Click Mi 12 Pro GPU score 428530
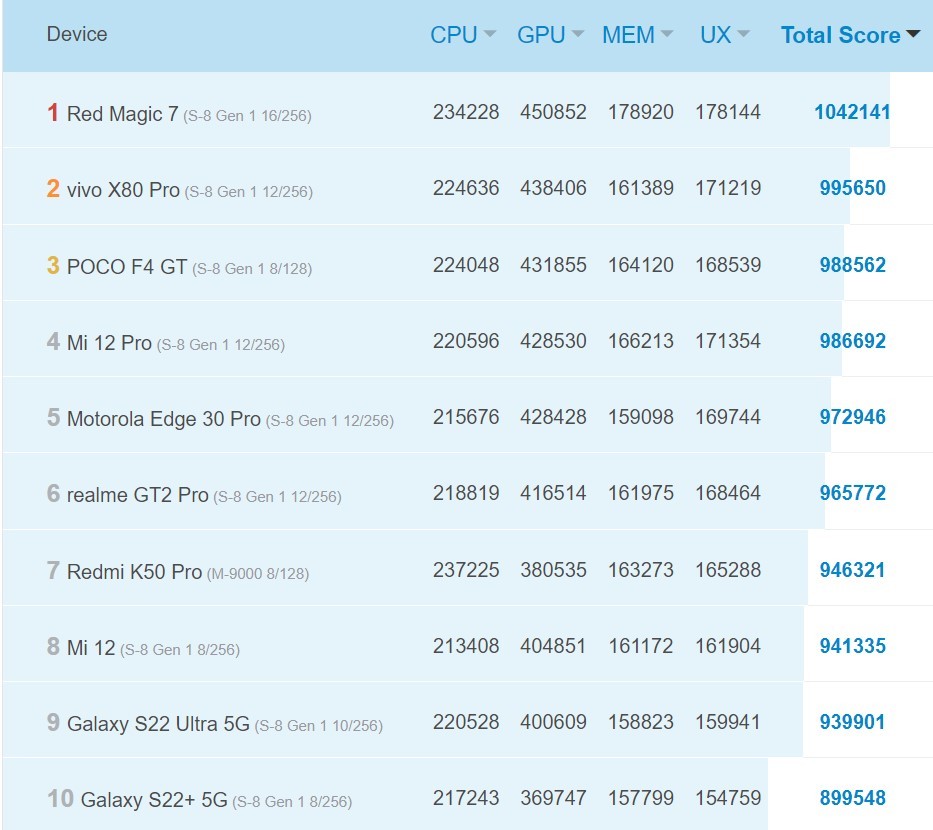The image size is (933, 830). [x=553, y=341]
